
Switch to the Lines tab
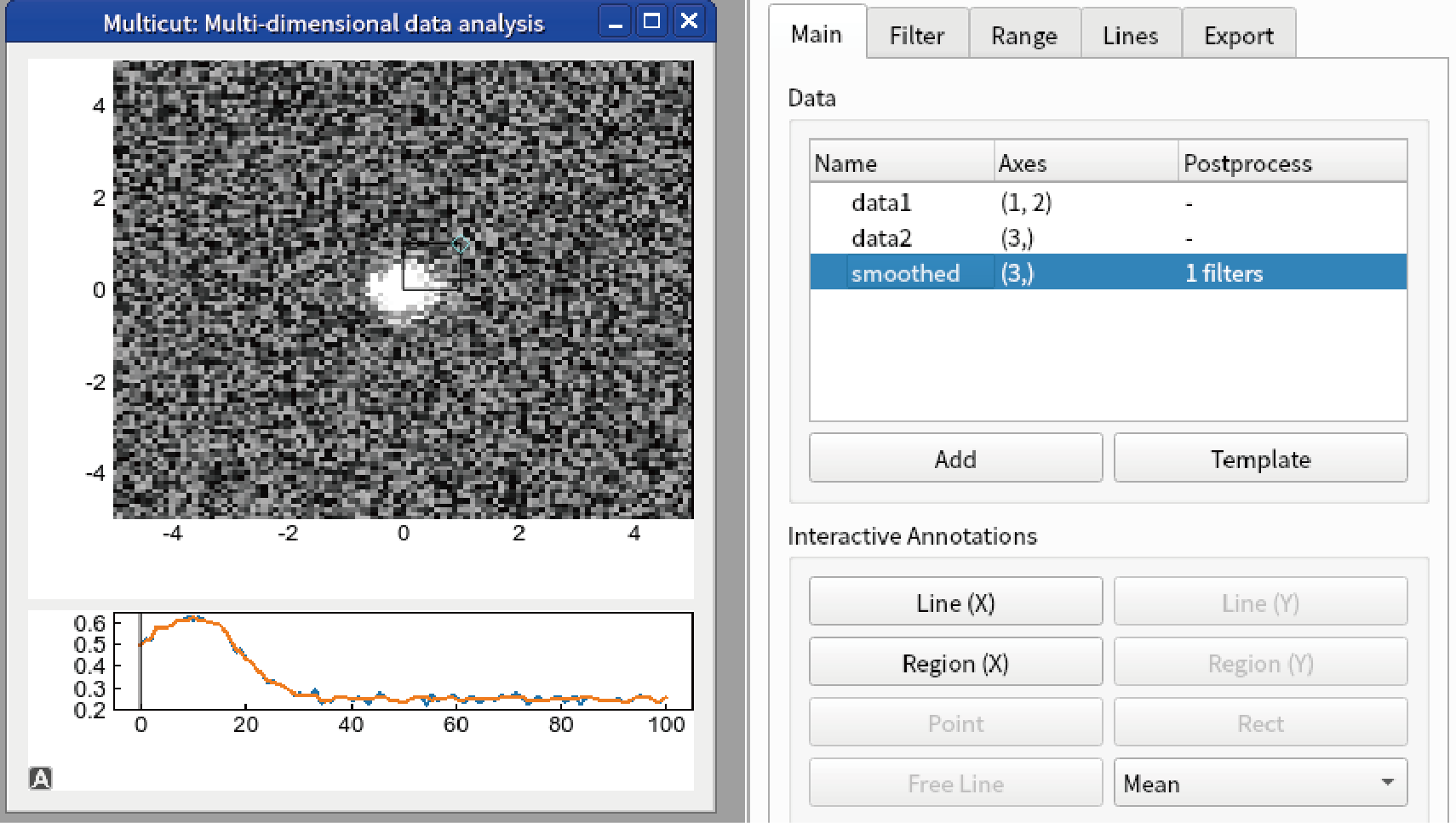click(x=1131, y=35)
